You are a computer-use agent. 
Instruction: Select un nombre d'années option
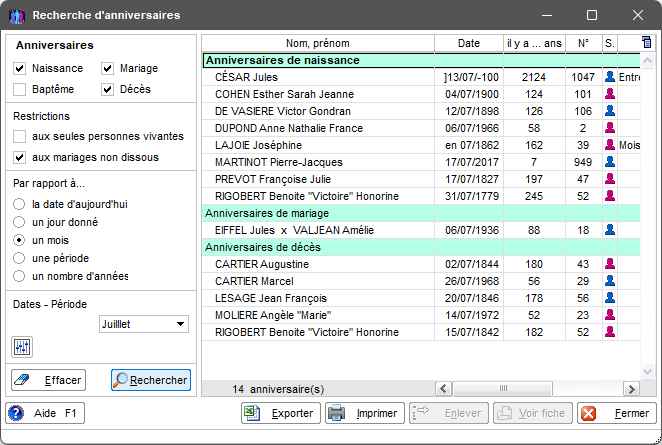click(19, 276)
